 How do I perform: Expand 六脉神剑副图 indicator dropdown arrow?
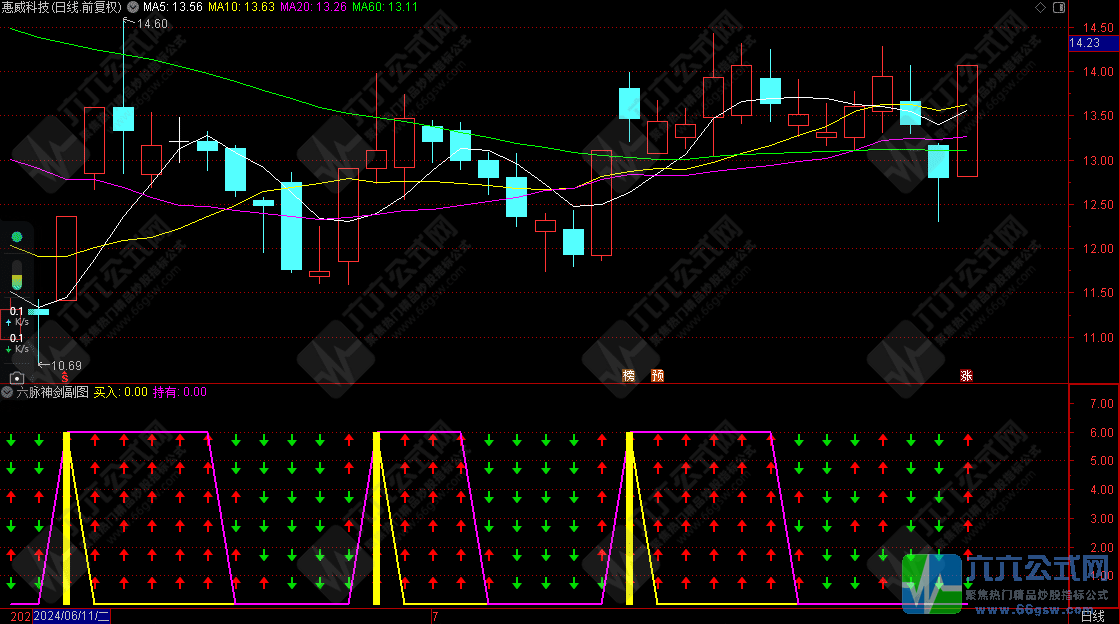(8, 392)
